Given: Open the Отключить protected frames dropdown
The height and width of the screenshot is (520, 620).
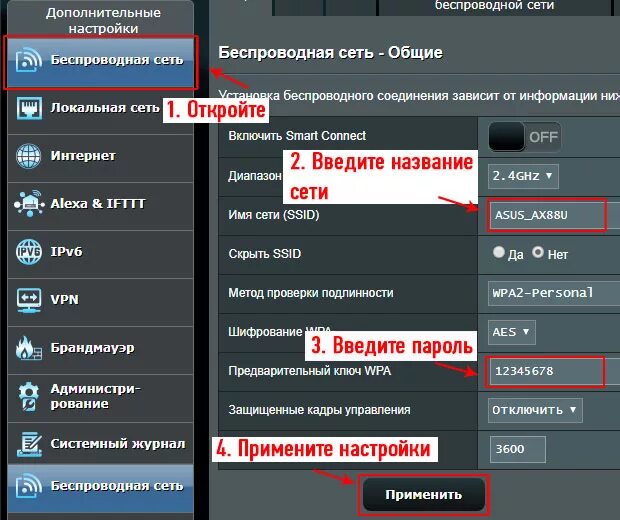Looking at the screenshot, I should pyautogui.click(x=535, y=410).
